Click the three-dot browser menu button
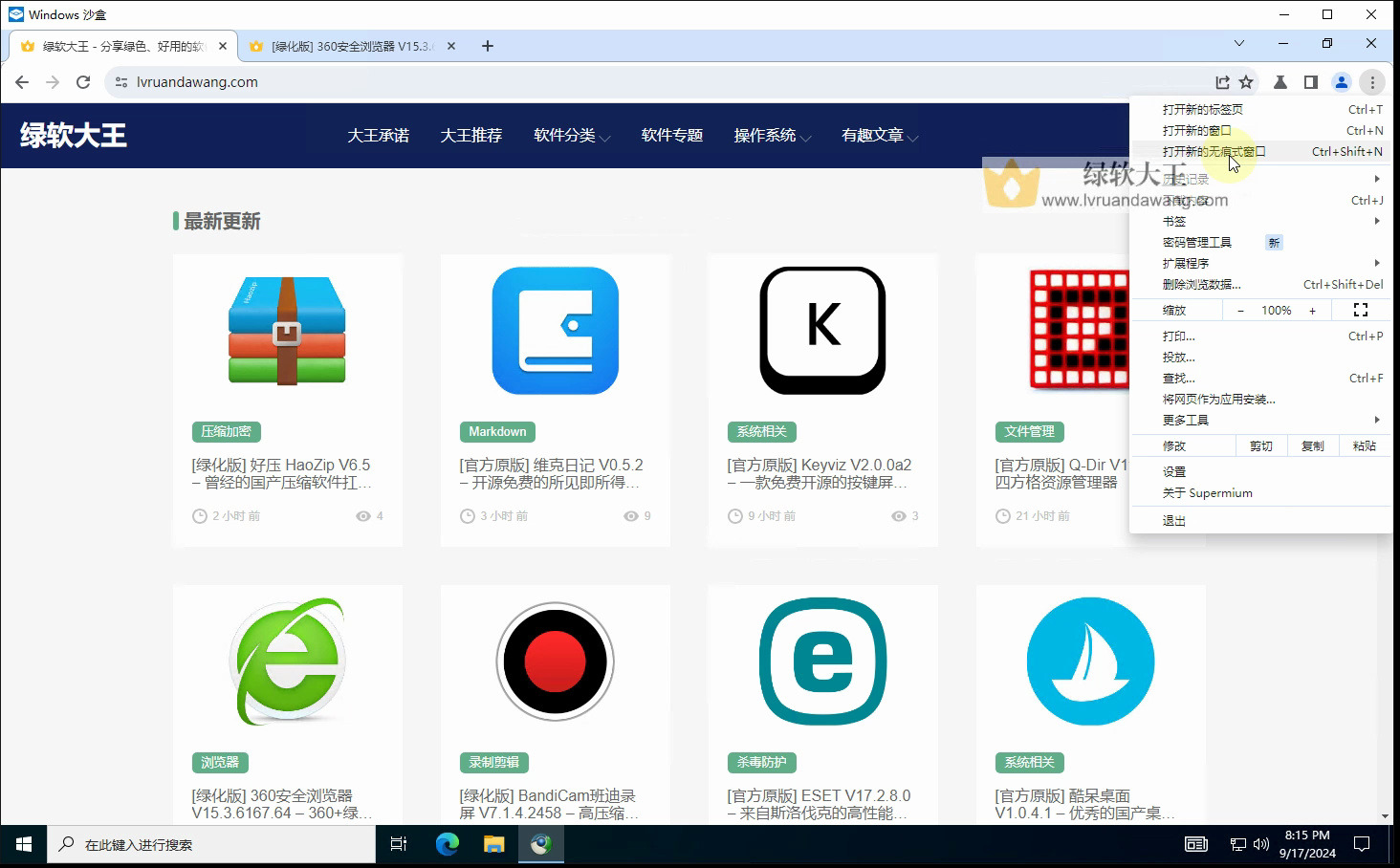The height and width of the screenshot is (868, 1400). (1372, 82)
